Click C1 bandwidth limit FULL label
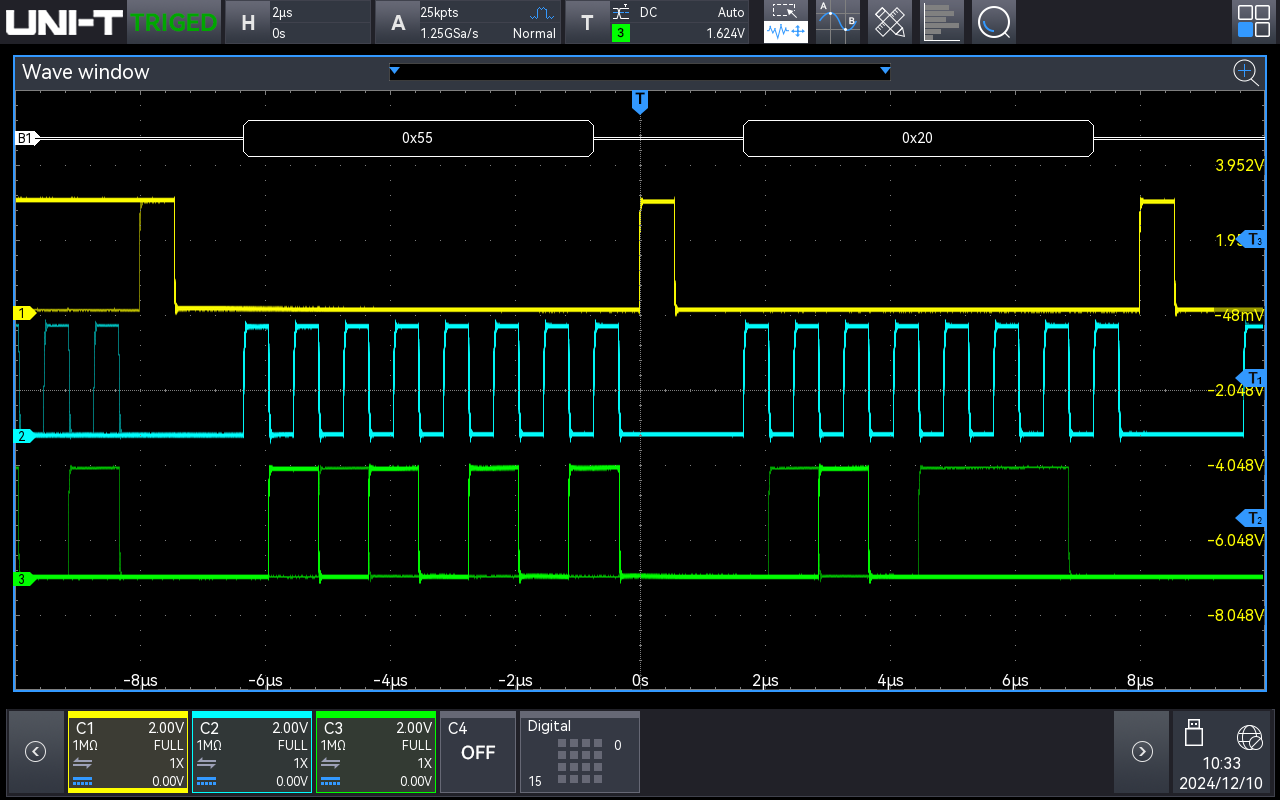1280x800 pixels. point(168,745)
